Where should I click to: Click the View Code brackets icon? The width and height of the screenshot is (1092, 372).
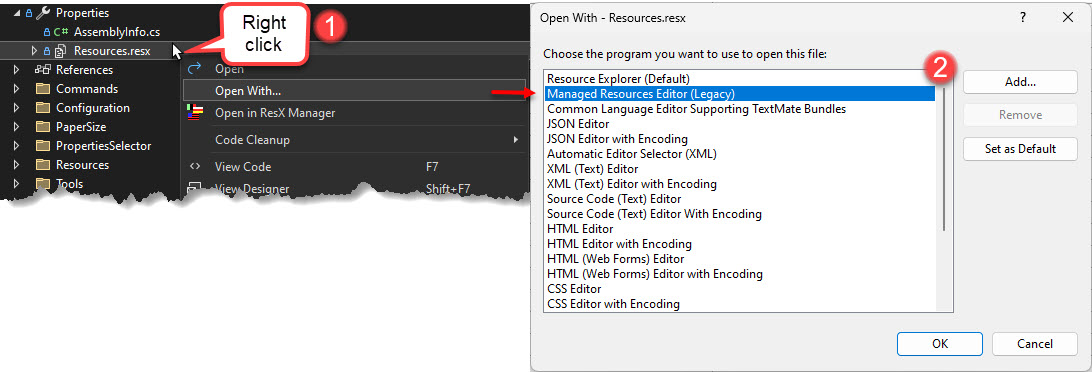pos(195,166)
